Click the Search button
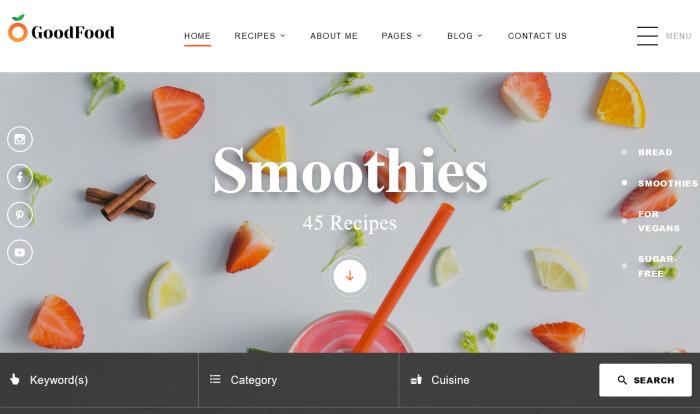Image resolution: width=700 pixels, height=414 pixels. pyautogui.click(x=646, y=380)
